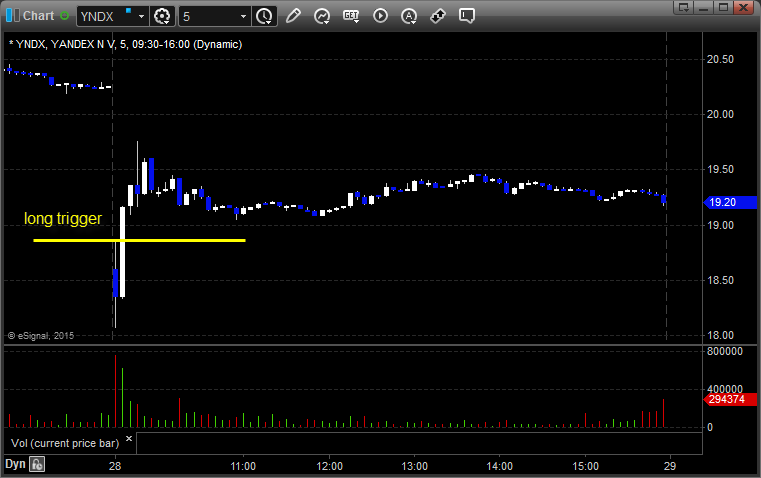Click the Dyn label at bottom left
This screenshot has width=761, height=478.
click(x=14, y=464)
